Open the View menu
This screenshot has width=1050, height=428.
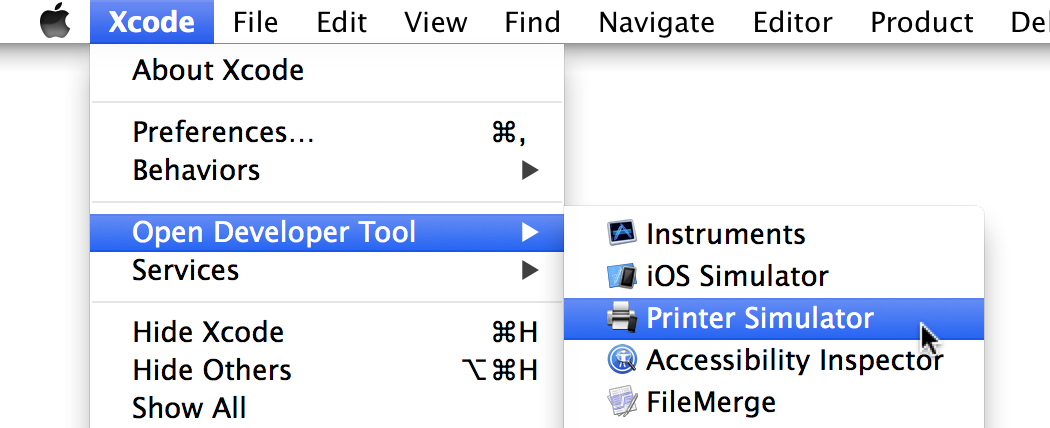437,21
